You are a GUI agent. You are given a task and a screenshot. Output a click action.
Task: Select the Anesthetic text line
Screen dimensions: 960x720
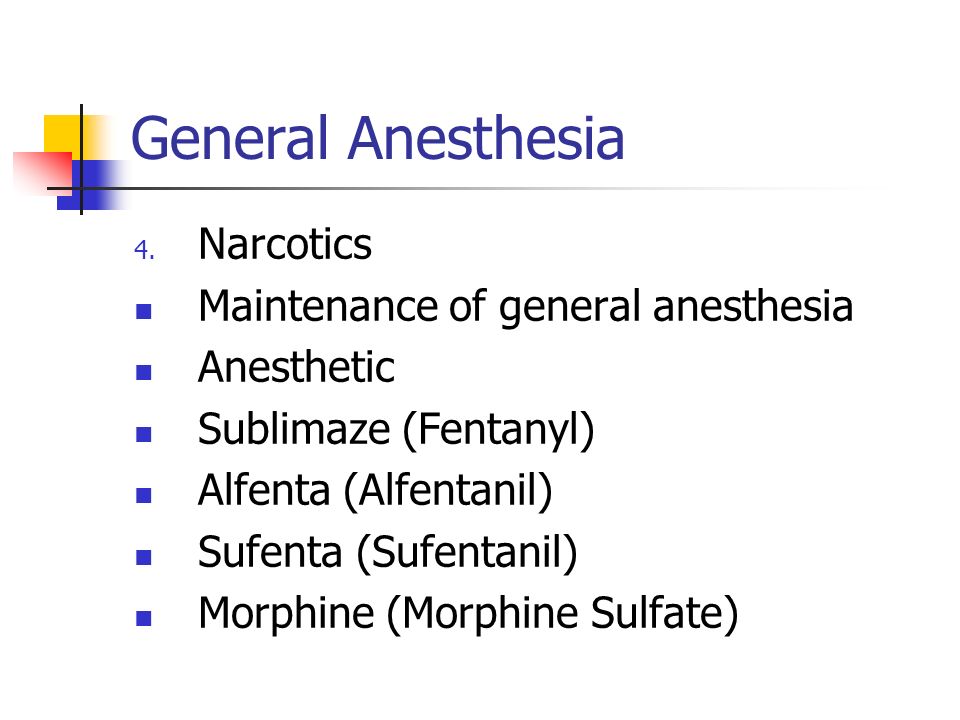(x=296, y=367)
